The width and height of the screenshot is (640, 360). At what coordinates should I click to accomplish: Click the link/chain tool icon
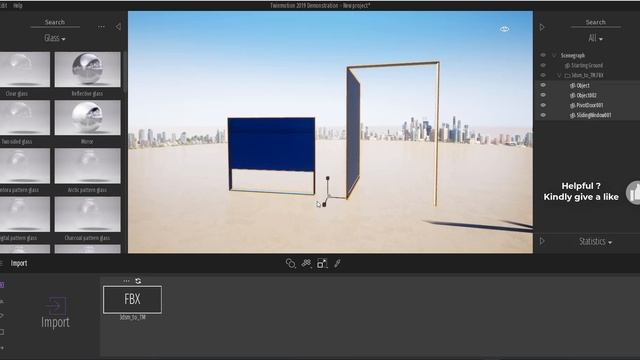click(291, 263)
